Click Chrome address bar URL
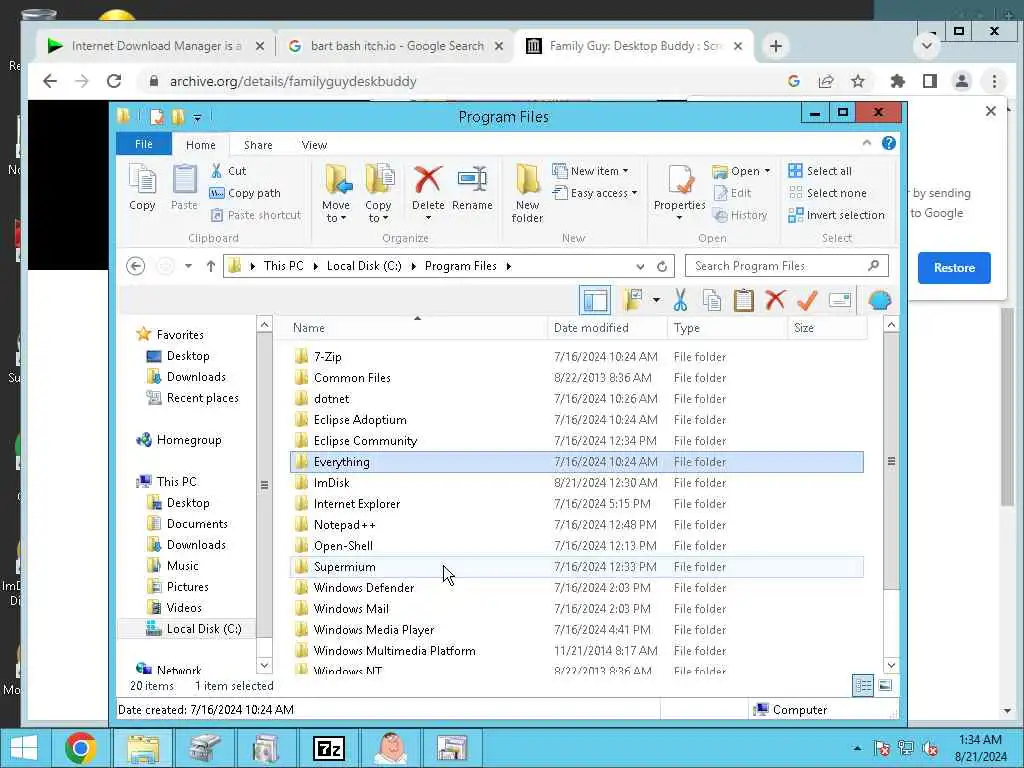This screenshot has width=1024, height=768. point(293,82)
